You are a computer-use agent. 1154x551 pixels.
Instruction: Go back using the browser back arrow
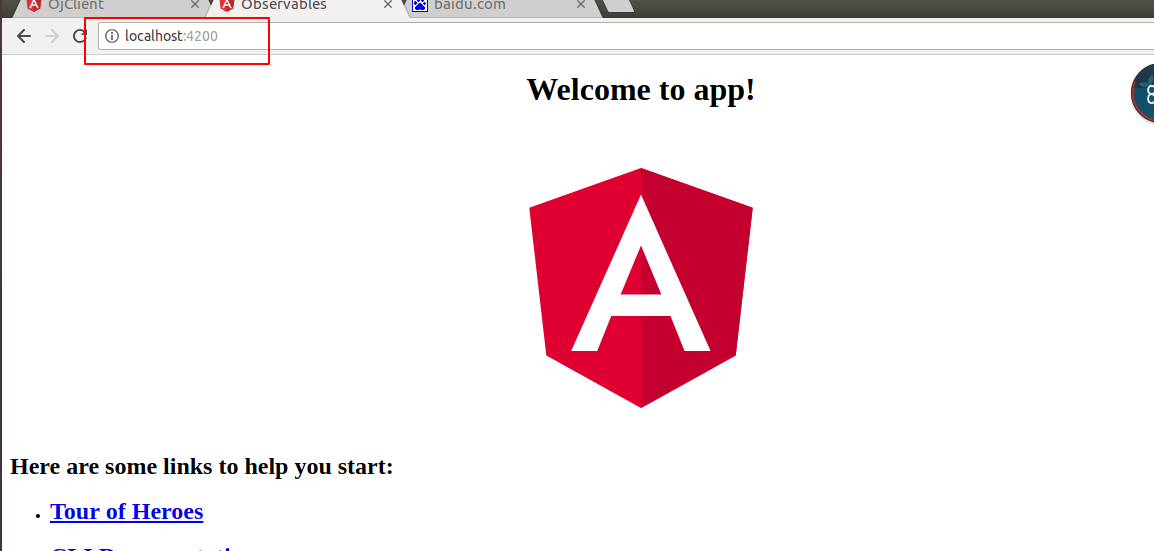tap(24, 36)
